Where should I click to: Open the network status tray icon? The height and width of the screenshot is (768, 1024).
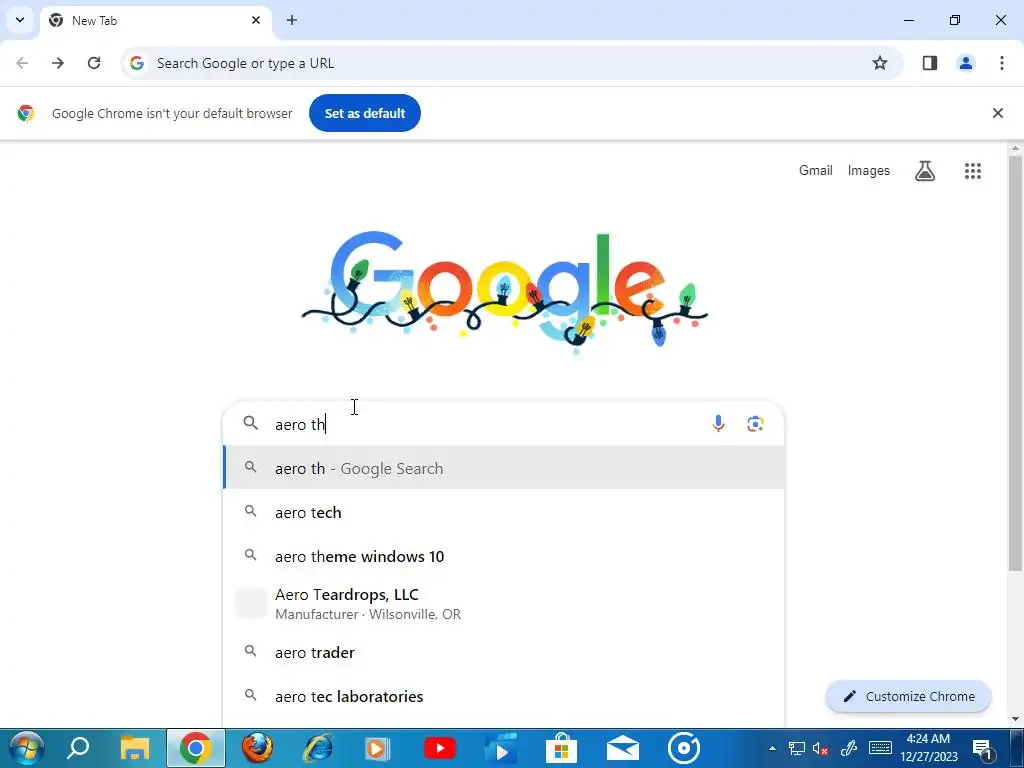click(797, 748)
